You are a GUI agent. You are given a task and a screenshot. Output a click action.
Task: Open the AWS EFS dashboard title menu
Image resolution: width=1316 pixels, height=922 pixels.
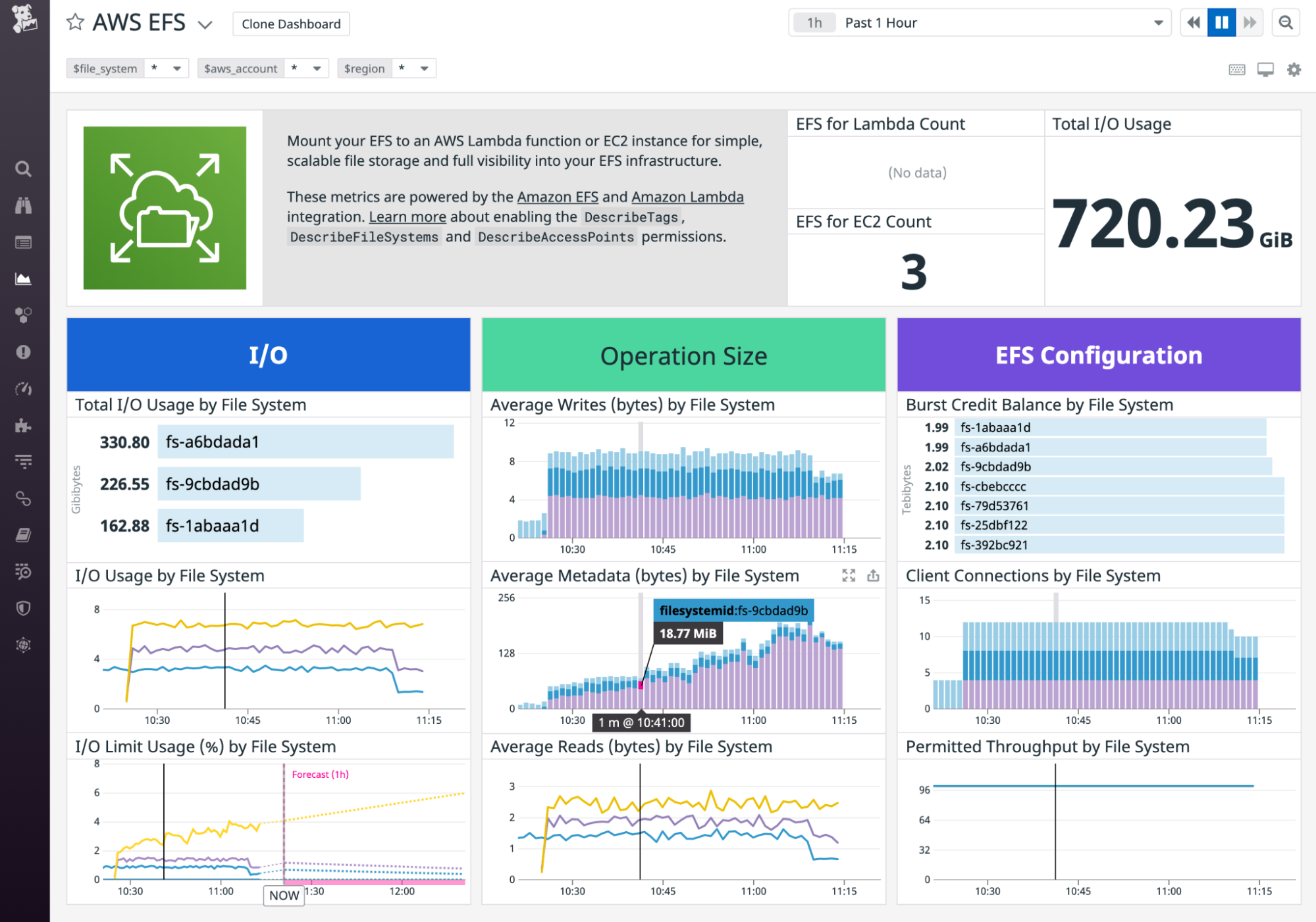pos(205,24)
